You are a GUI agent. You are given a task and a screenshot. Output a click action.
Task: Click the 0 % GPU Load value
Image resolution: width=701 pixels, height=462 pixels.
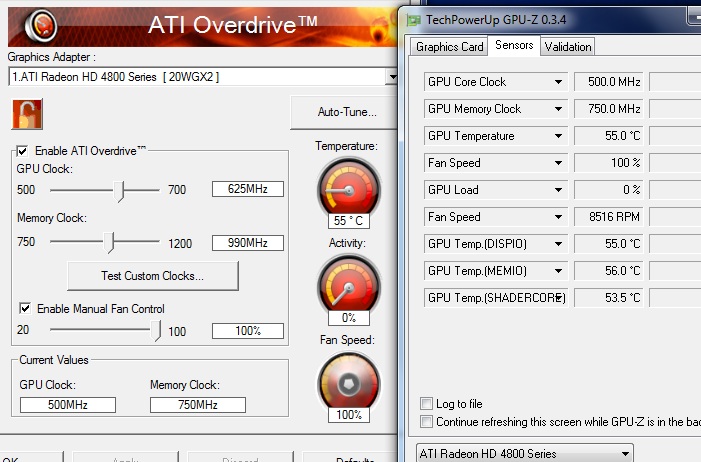coord(609,190)
